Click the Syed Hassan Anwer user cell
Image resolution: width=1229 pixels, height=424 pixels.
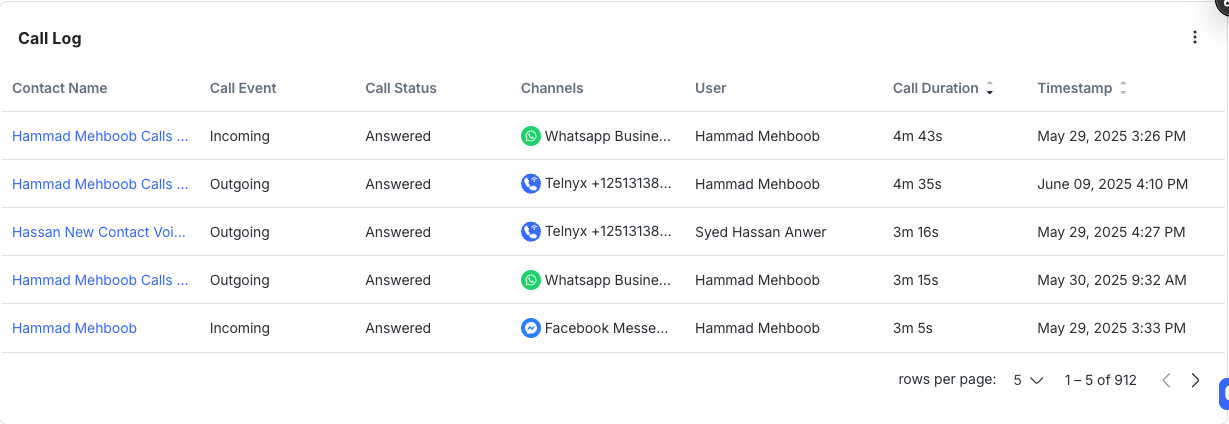[x=760, y=232]
